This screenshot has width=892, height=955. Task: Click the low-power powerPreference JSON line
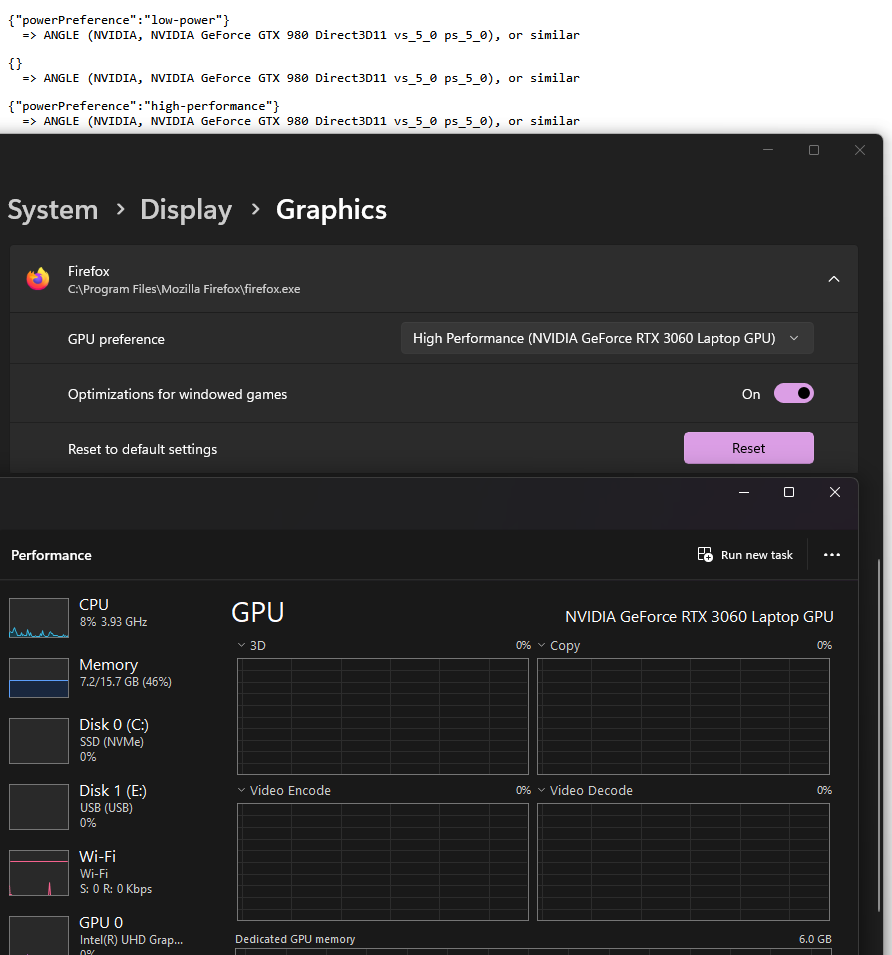point(119,20)
